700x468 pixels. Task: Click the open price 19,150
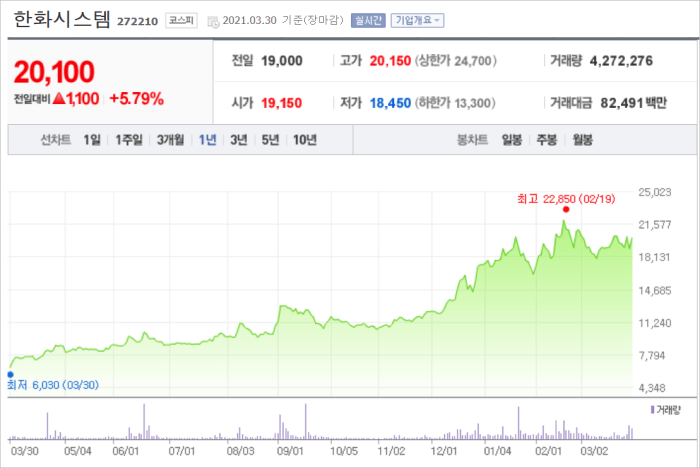281,103
